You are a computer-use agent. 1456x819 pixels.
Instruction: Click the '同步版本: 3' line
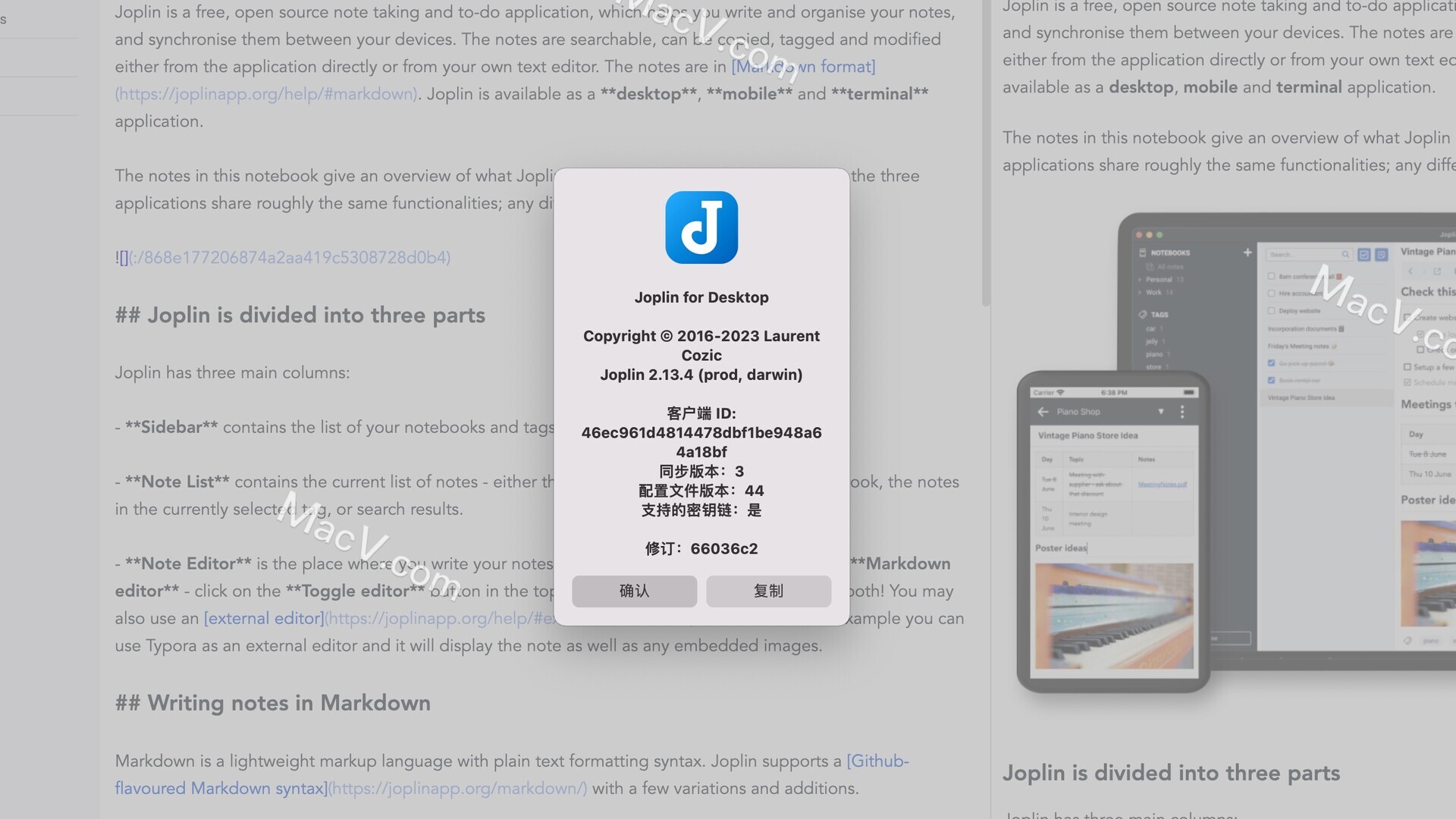coord(701,471)
